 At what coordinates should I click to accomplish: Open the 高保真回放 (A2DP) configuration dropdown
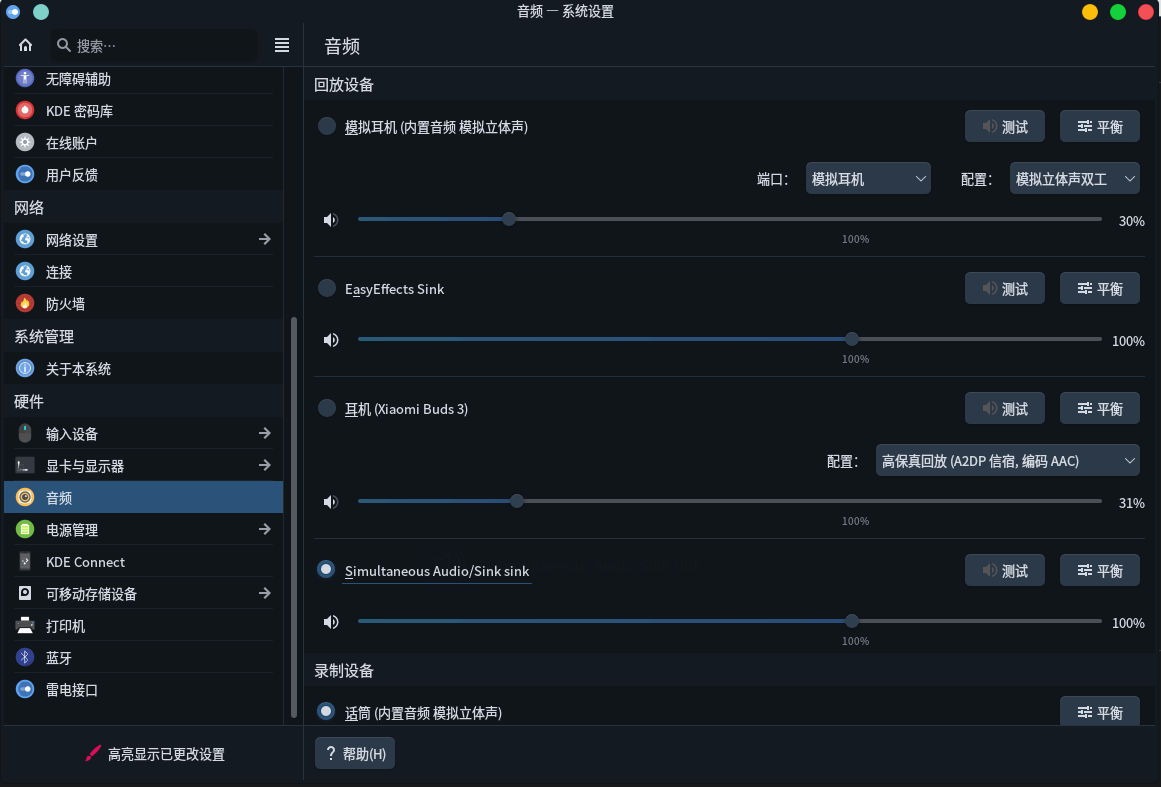pyautogui.click(x=1007, y=460)
